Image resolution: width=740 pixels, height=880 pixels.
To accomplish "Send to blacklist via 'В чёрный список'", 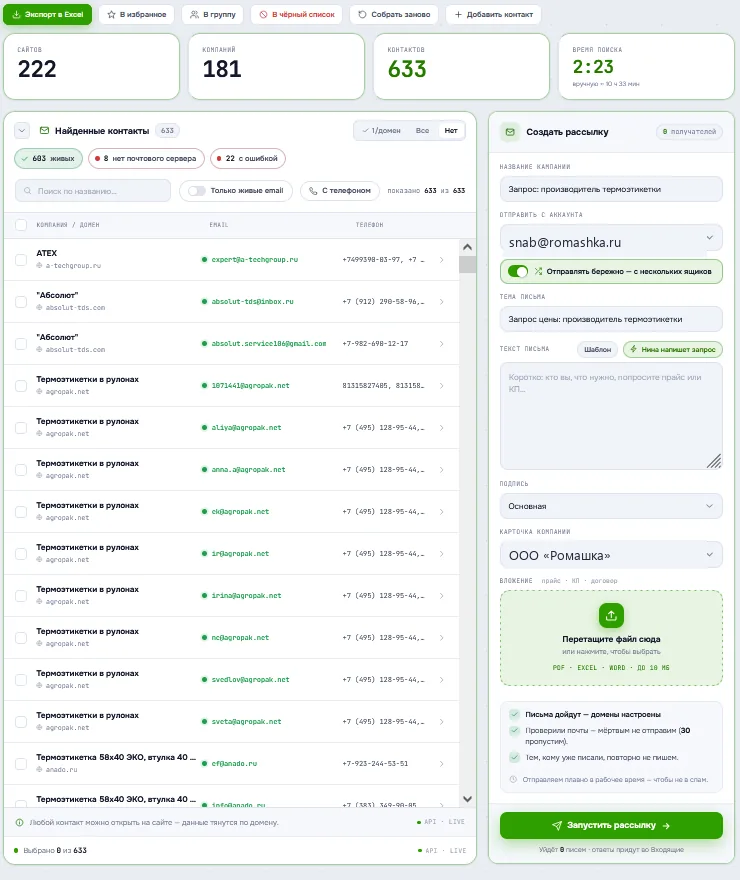I will pos(297,15).
